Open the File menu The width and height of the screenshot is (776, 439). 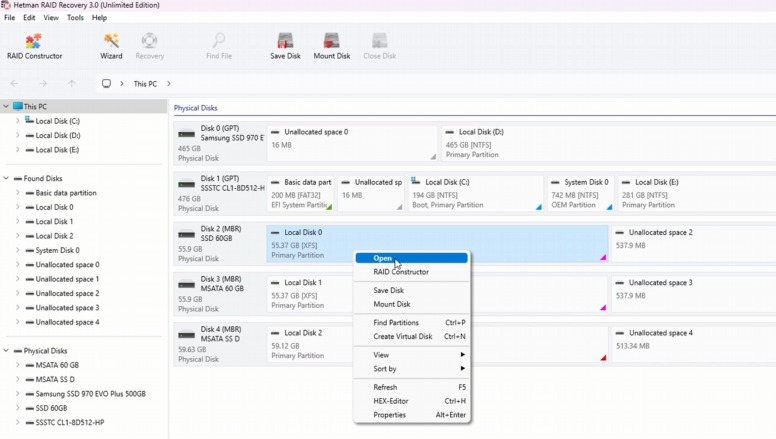click(x=9, y=17)
